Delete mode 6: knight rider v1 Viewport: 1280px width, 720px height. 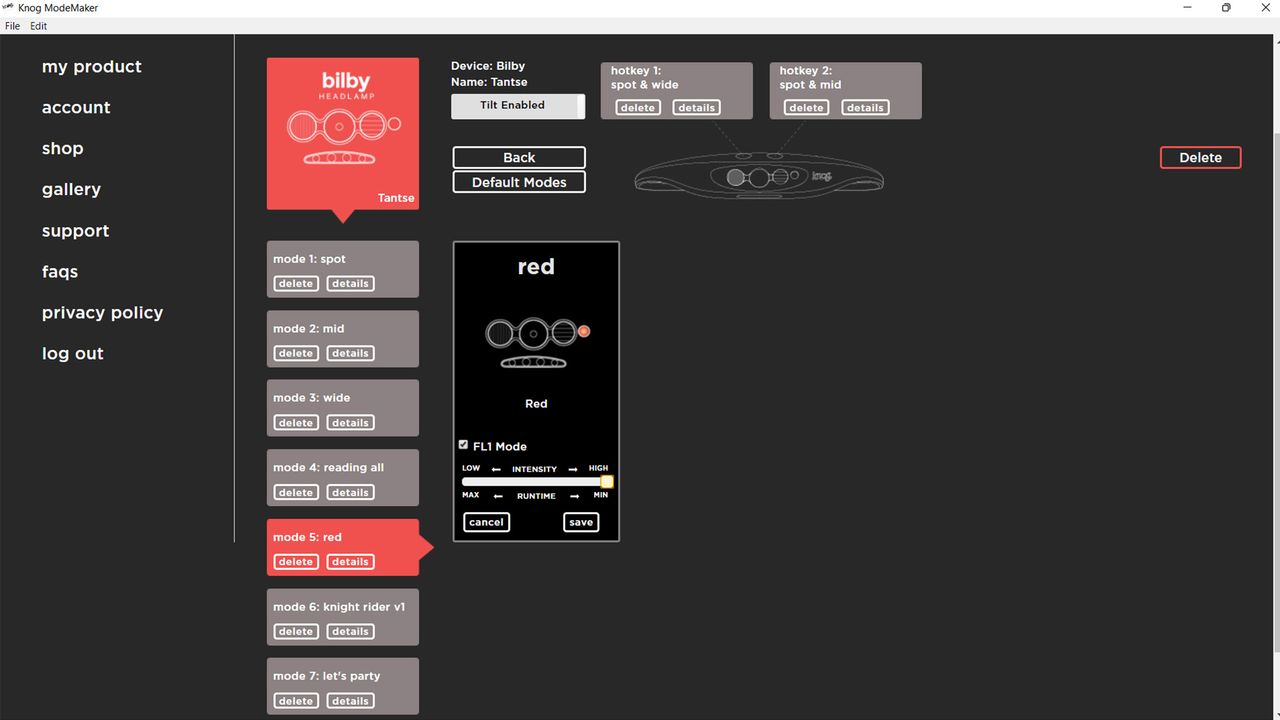tap(296, 631)
